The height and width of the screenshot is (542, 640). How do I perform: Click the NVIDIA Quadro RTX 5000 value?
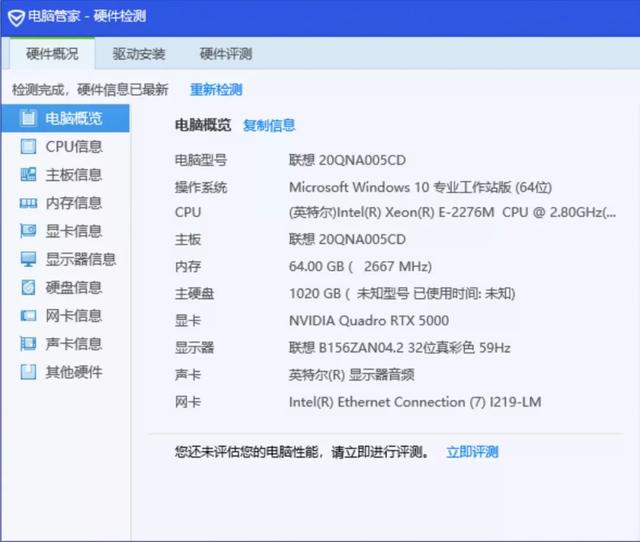point(369,320)
